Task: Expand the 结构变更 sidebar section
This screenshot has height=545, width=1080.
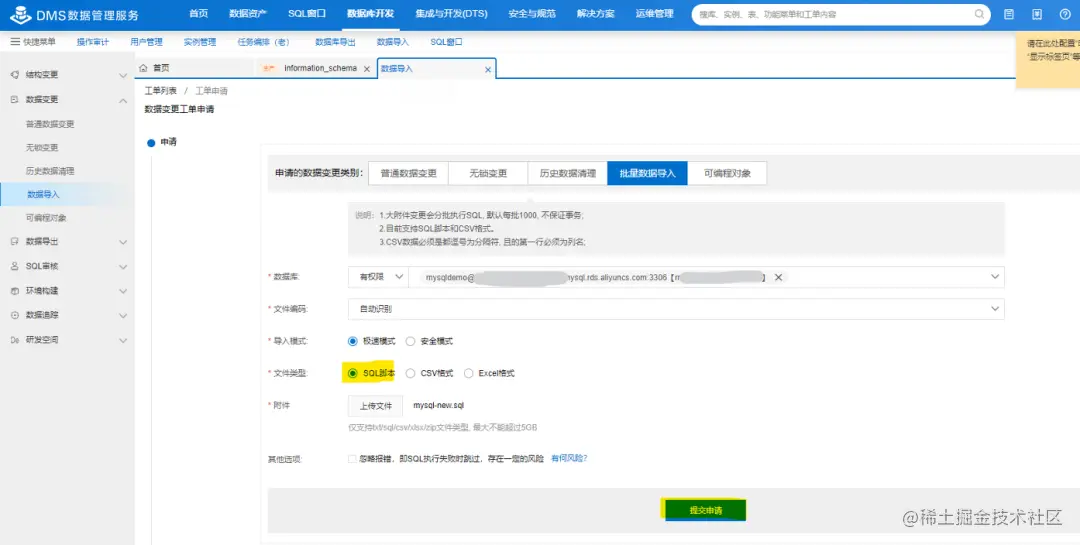Action: 123,75
